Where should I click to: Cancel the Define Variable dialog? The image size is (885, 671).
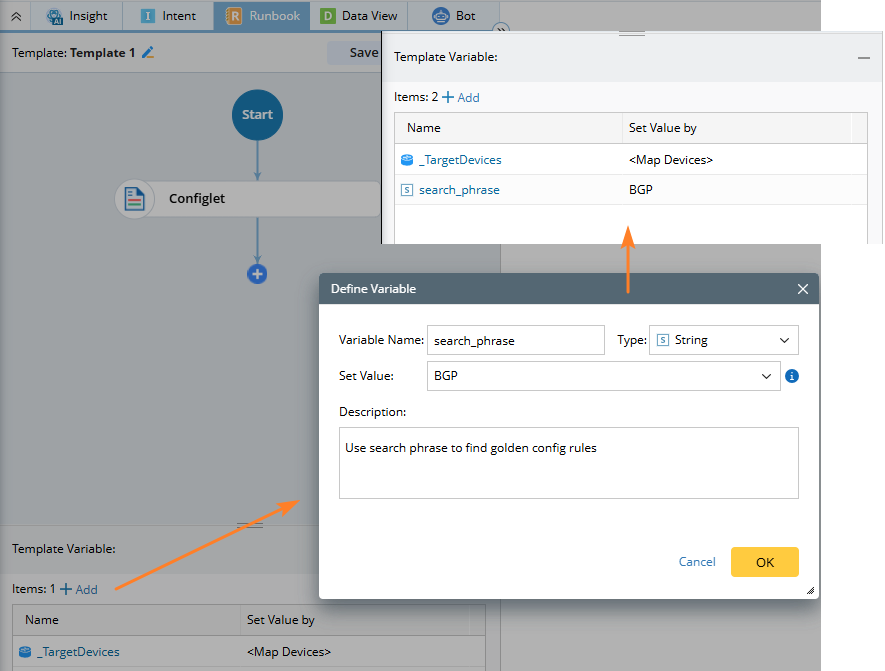click(x=697, y=562)
